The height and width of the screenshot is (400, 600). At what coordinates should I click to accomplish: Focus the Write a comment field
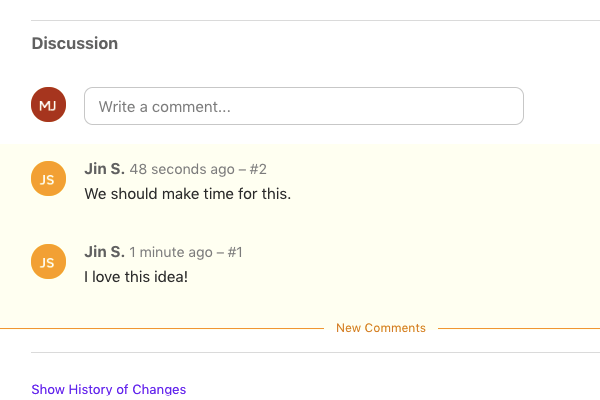pyautogui.click(x=304, y=106)
